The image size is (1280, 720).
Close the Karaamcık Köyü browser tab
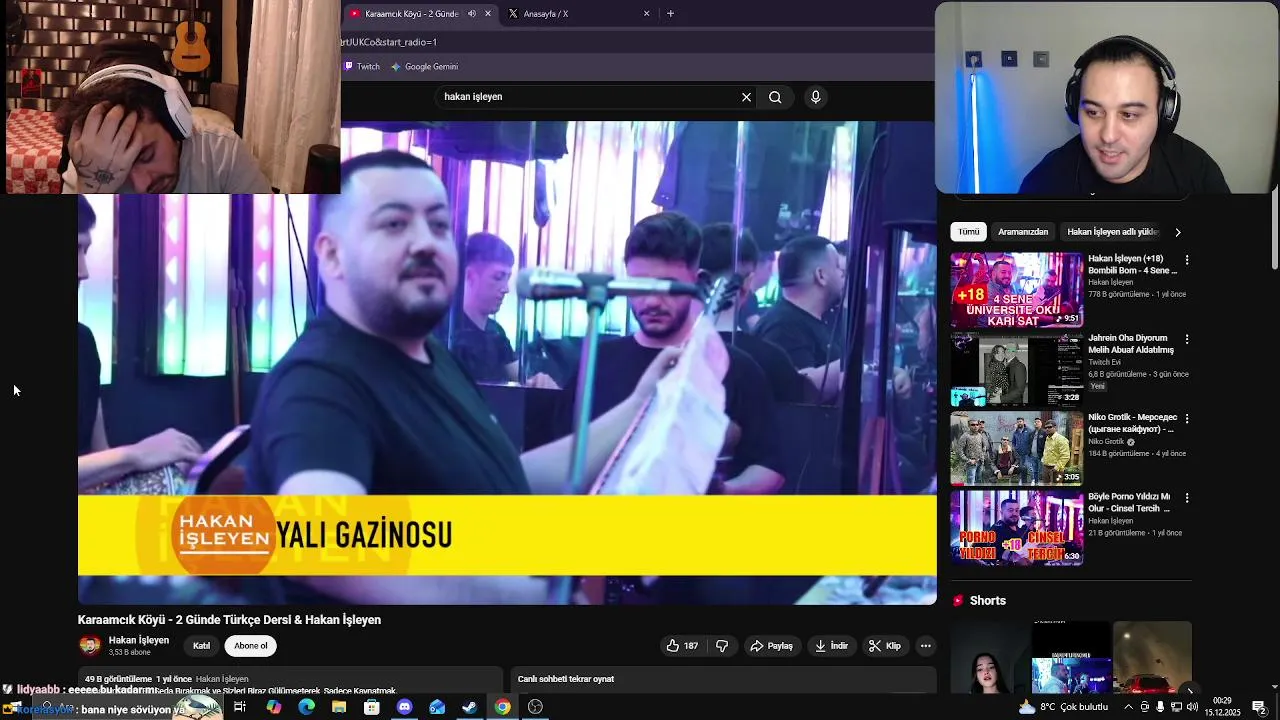tap(488, 14)
